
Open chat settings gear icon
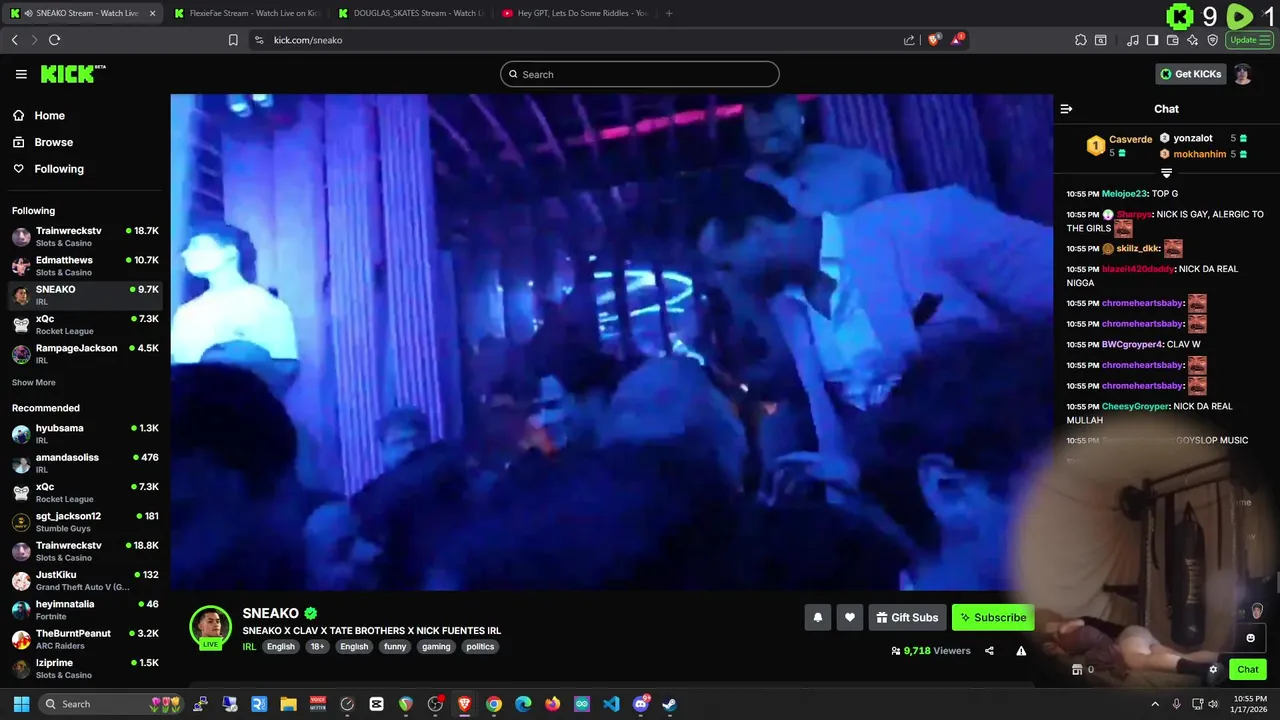click(1213, 670)
